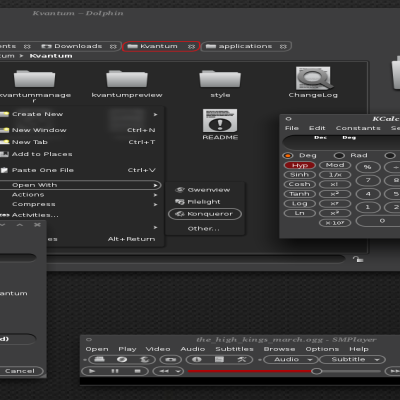Click the KCalc display field

[341, 143]
